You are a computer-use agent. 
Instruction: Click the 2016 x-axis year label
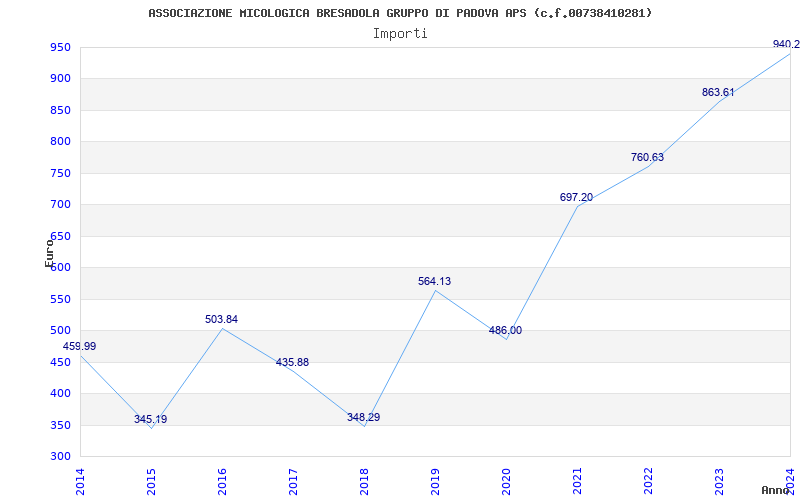coord(222,481)
